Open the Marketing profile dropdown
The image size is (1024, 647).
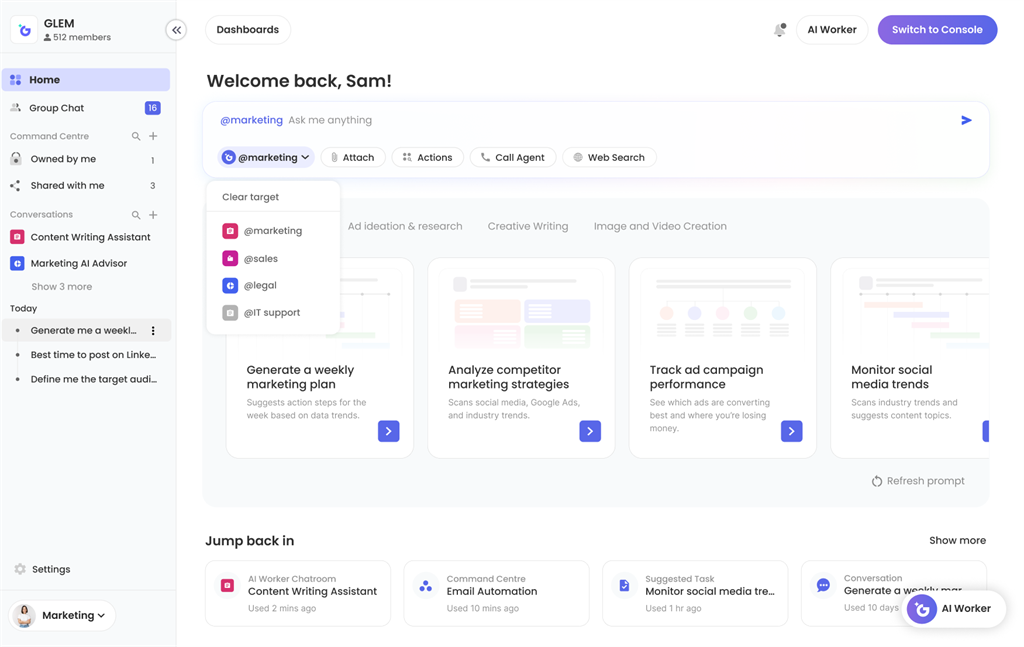(x=63, y=616)
